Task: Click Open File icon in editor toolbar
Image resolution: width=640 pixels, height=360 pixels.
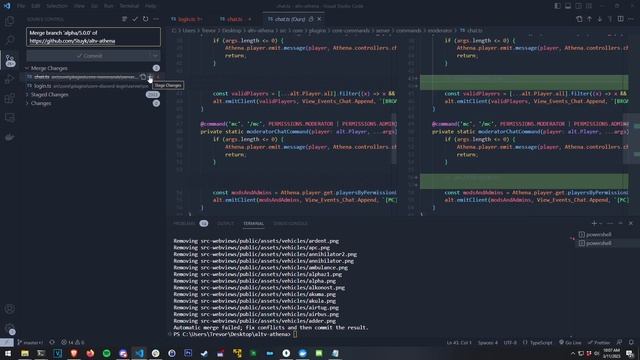Action: click(x=579, y=19)
